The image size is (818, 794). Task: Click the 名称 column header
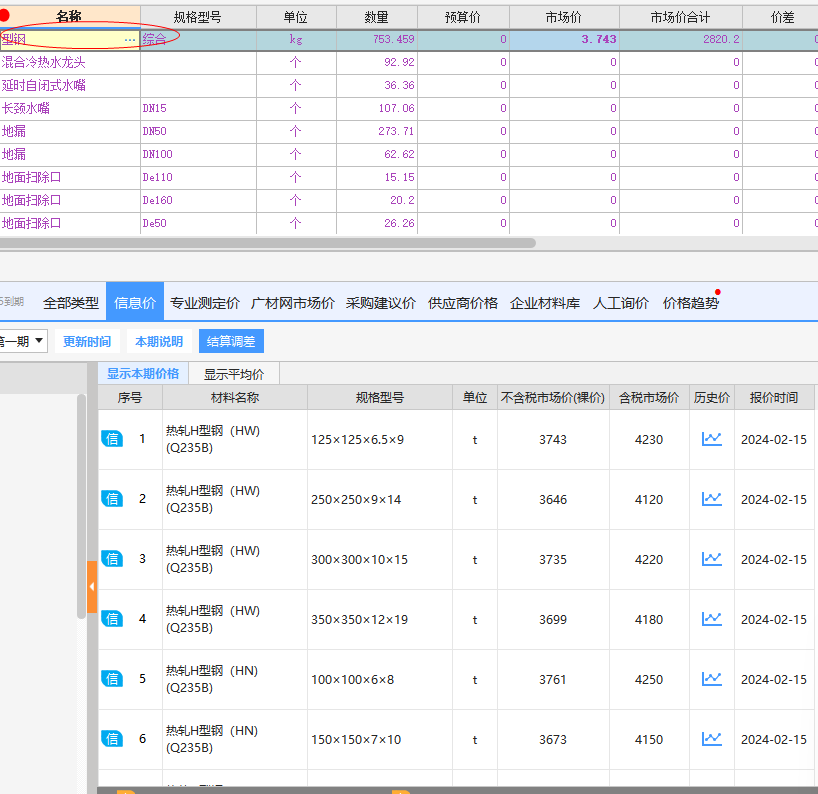pos(69,17)
